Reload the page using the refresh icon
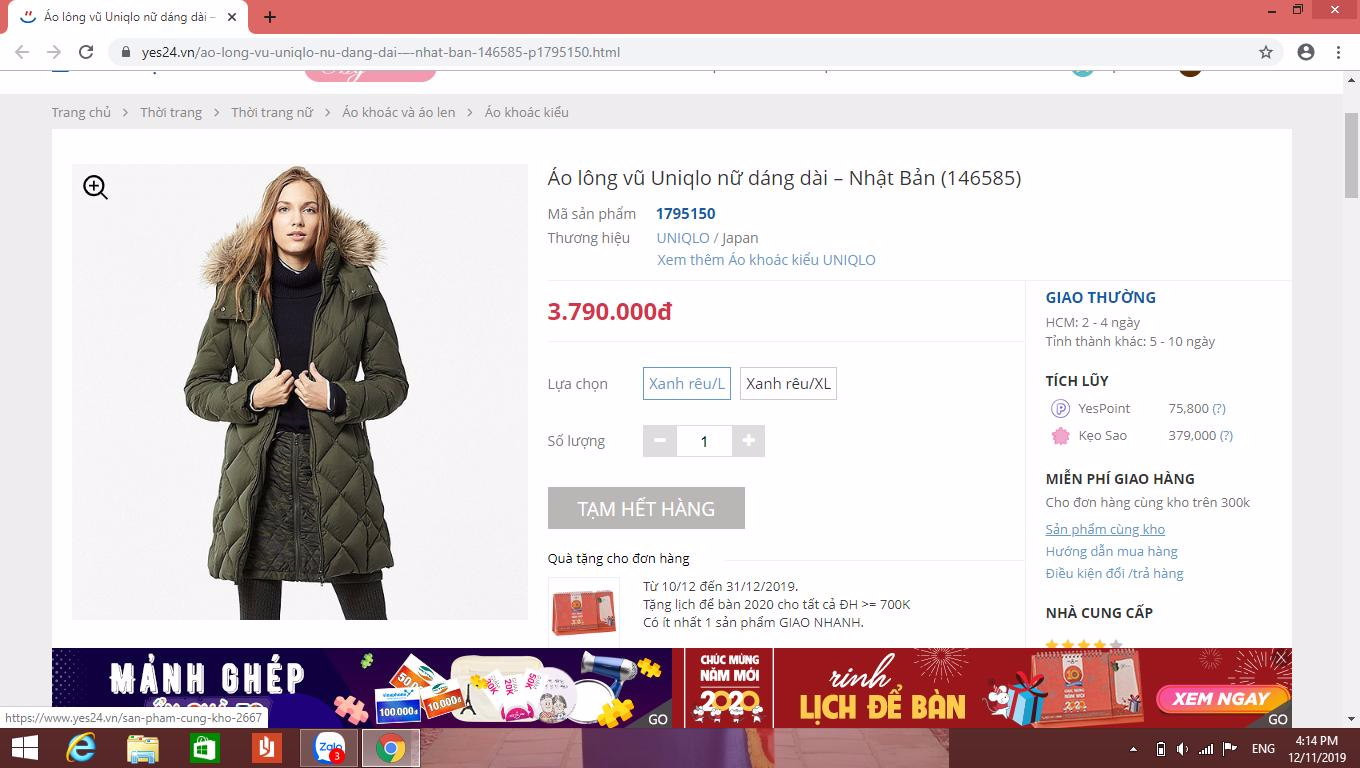 (86, 52)
